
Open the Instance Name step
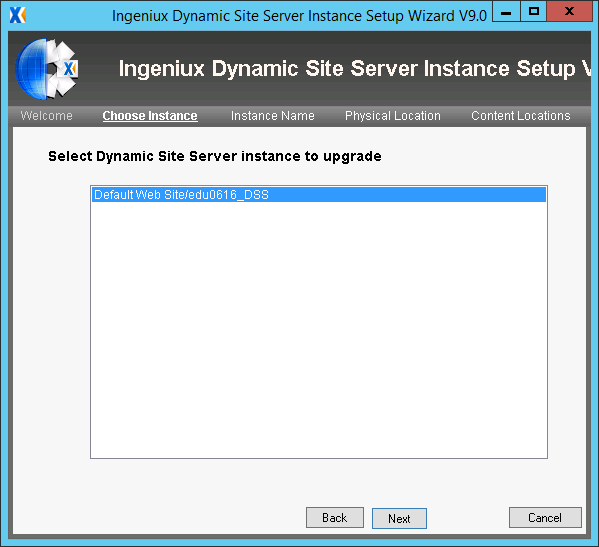[x=273, y=116]
